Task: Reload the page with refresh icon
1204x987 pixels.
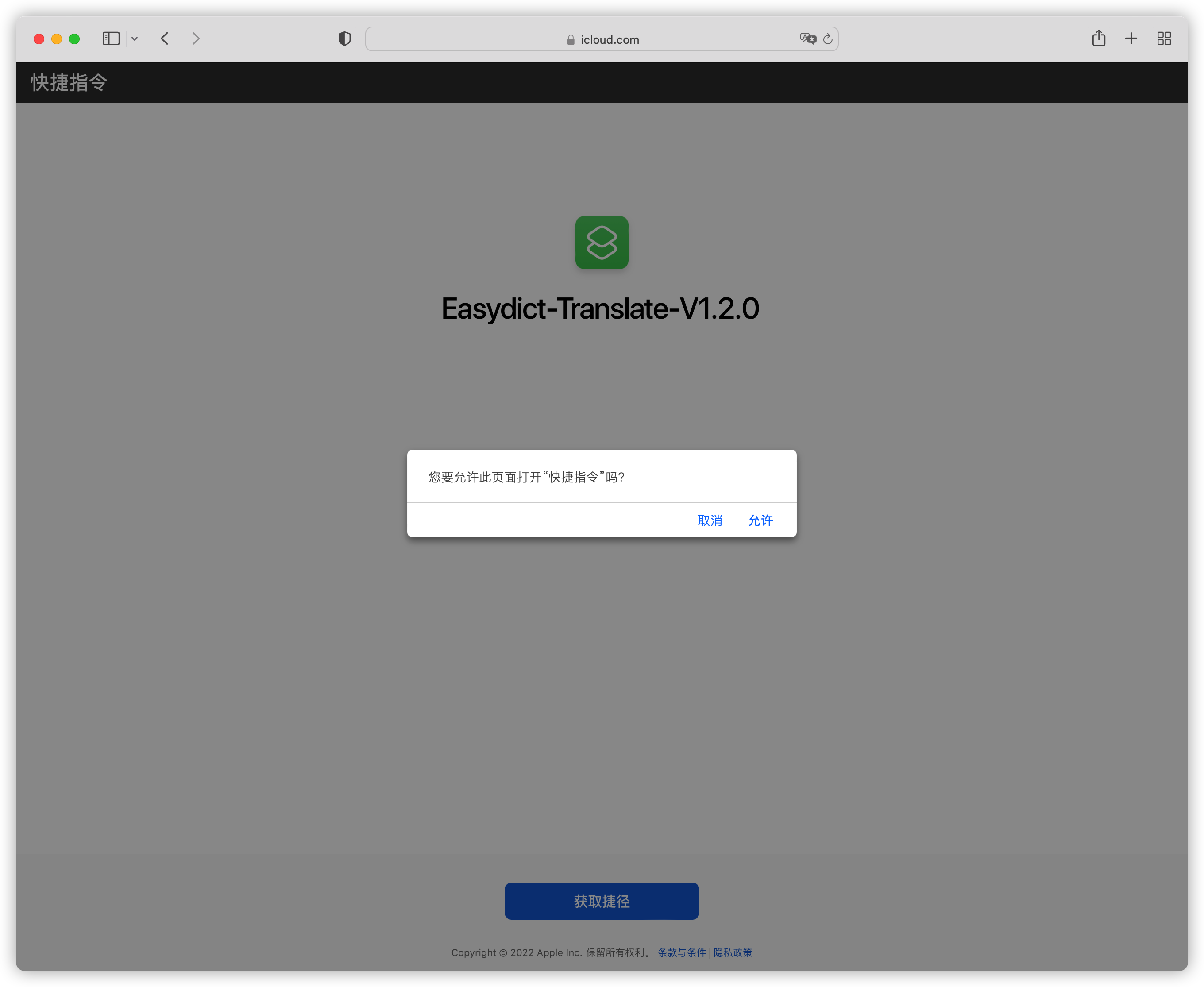Action: 828,39
